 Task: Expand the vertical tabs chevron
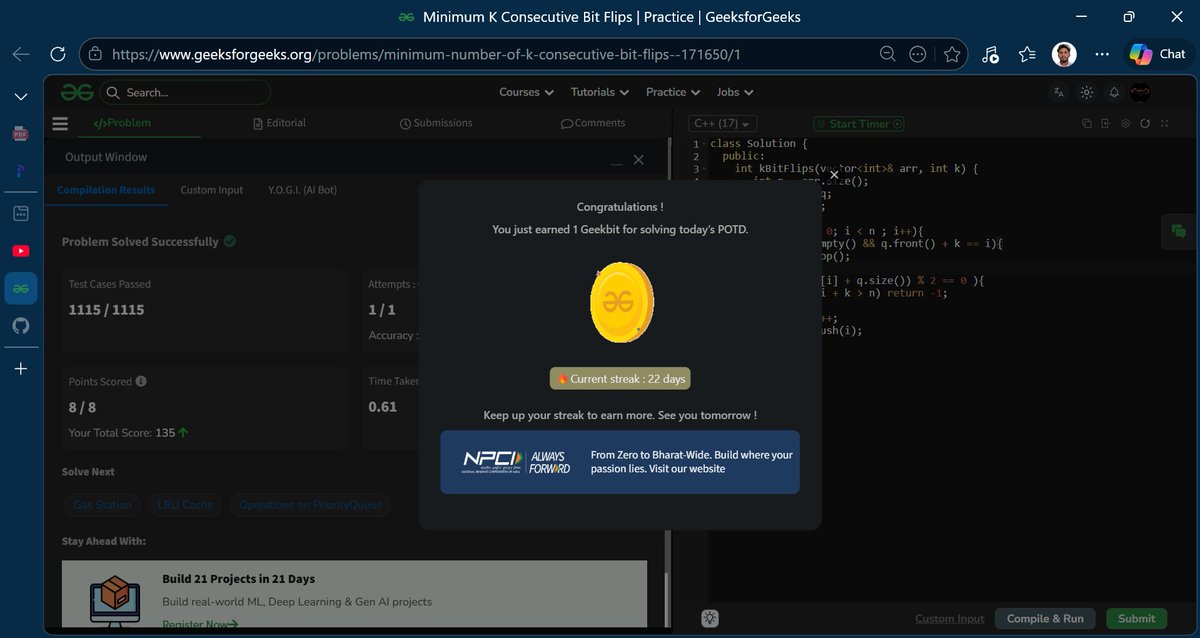point(21,96)
